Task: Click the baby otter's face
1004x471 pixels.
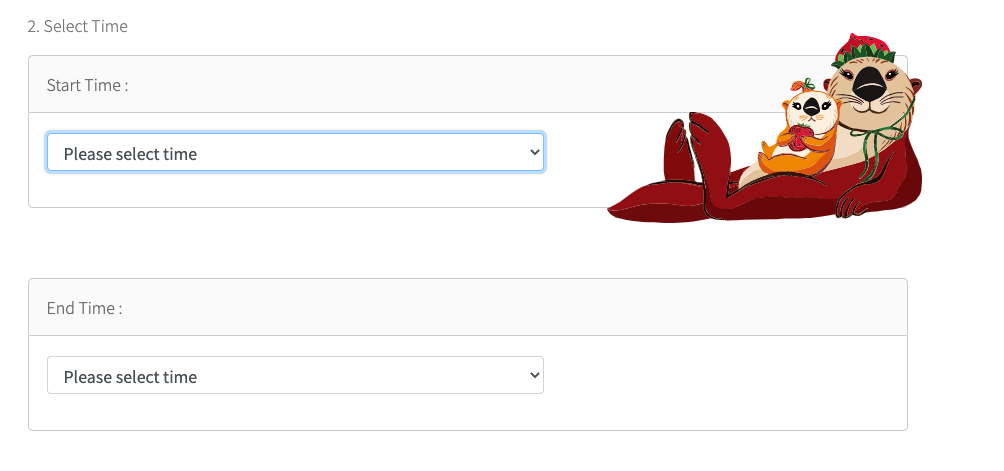Action: pyautogui.click(x=811, y=109)
